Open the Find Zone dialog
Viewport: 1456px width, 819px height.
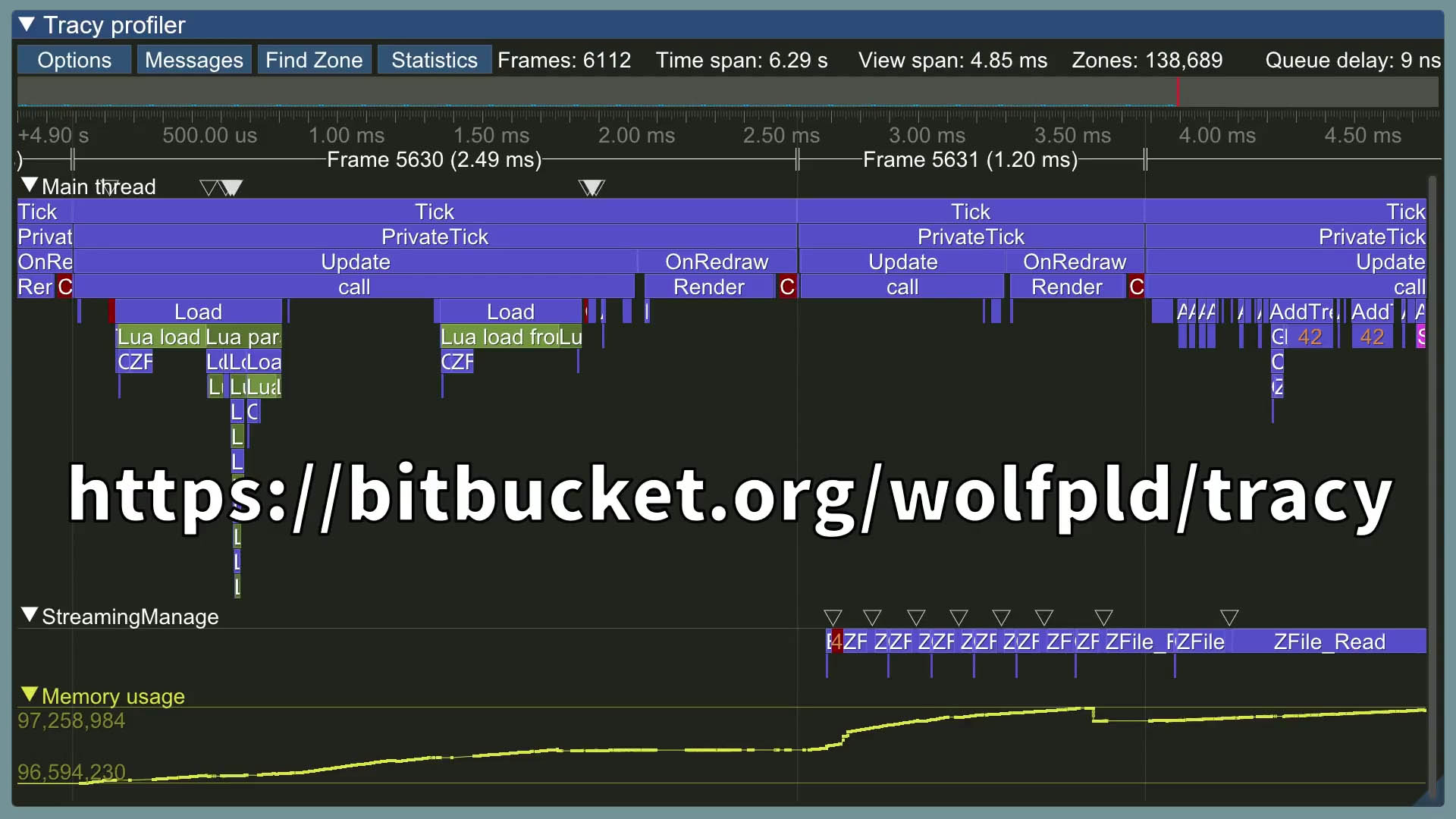(x=314, y=60)
